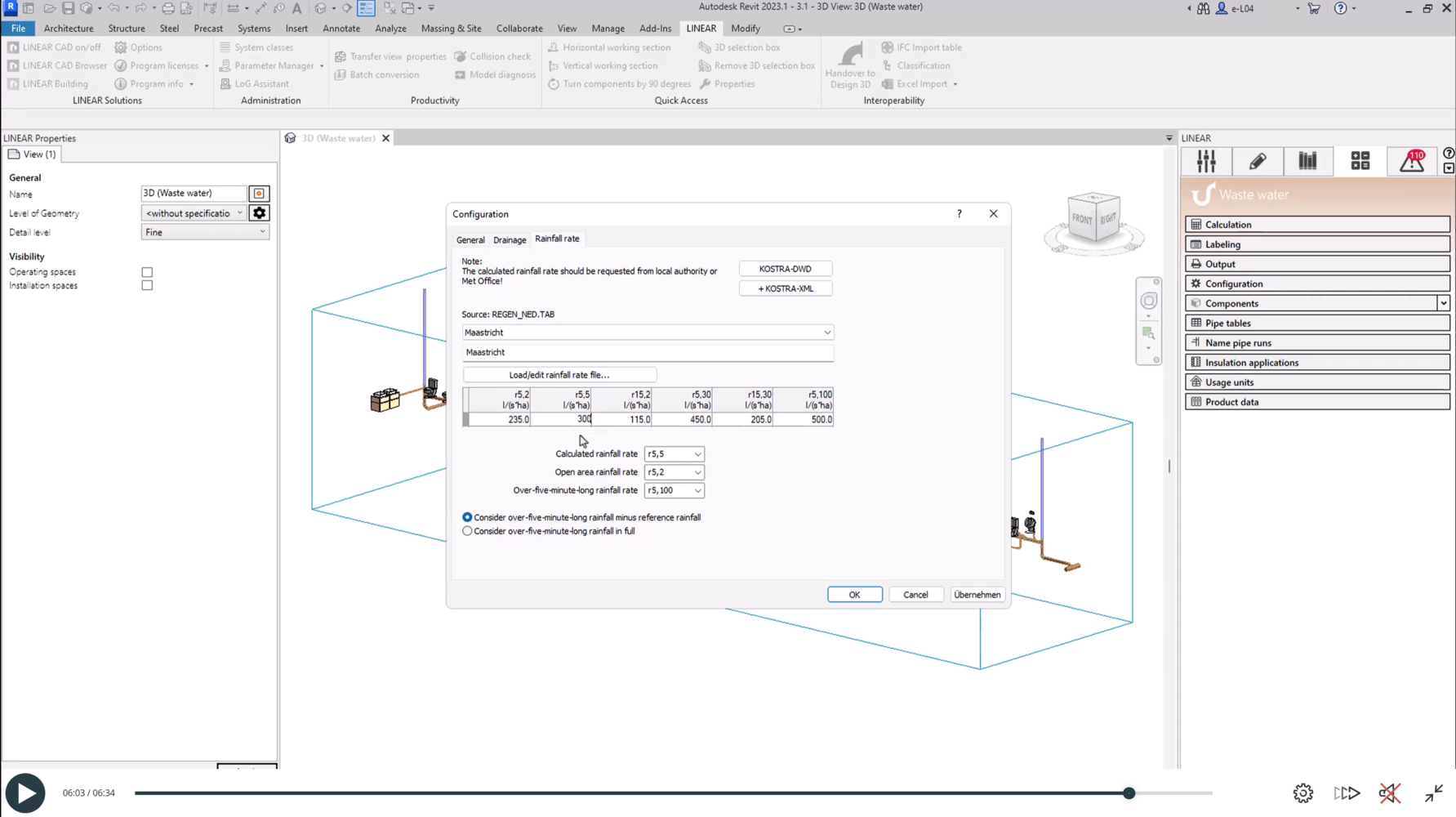Open the File menu
Screen dimensions: 1456x817
(18, 29)
